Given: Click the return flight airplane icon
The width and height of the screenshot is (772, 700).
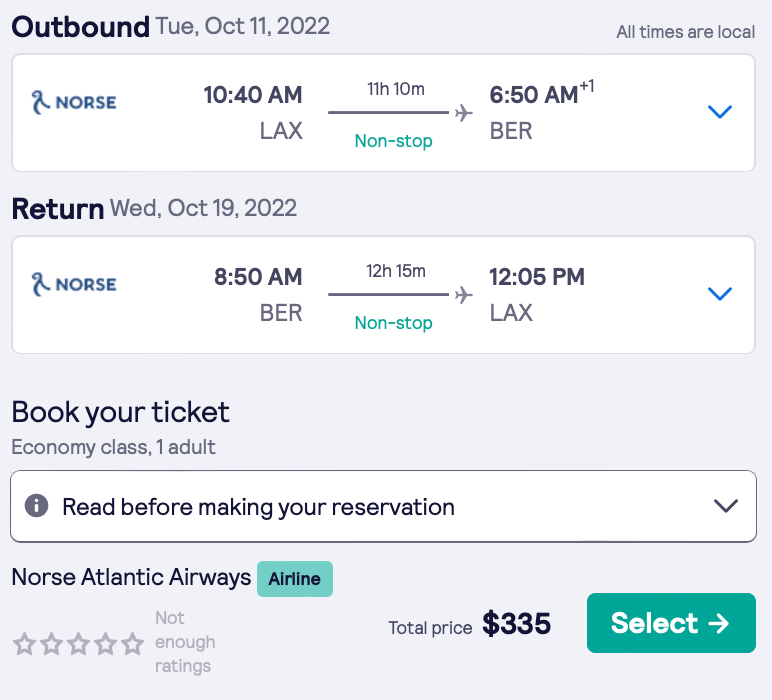Looking at the screenshot, I should (463, 295).
